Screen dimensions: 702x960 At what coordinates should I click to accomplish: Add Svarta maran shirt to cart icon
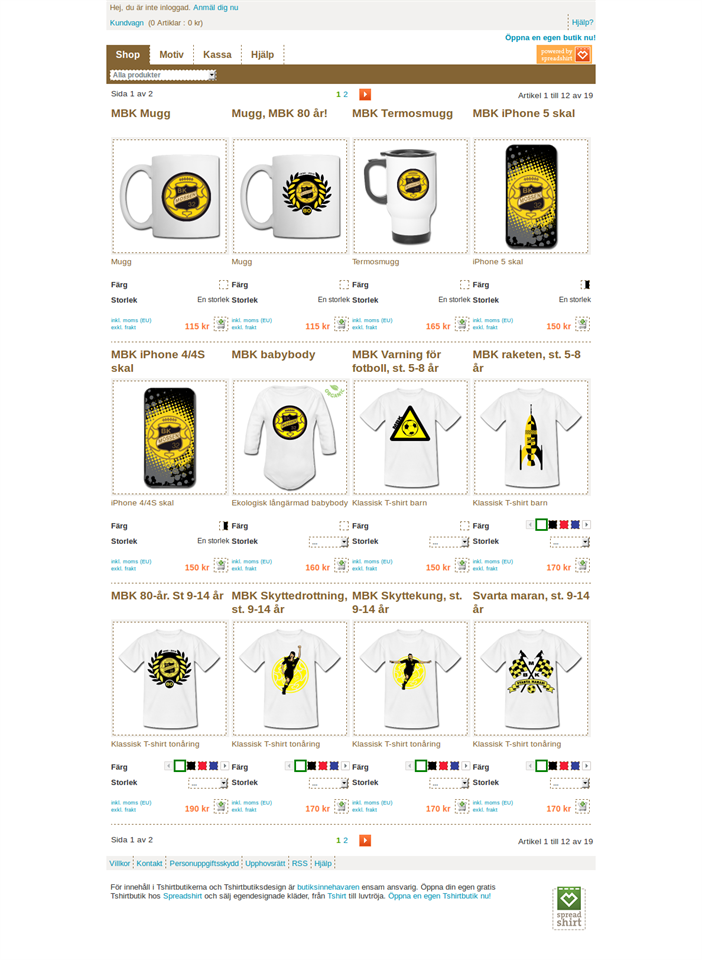point(583,806)
